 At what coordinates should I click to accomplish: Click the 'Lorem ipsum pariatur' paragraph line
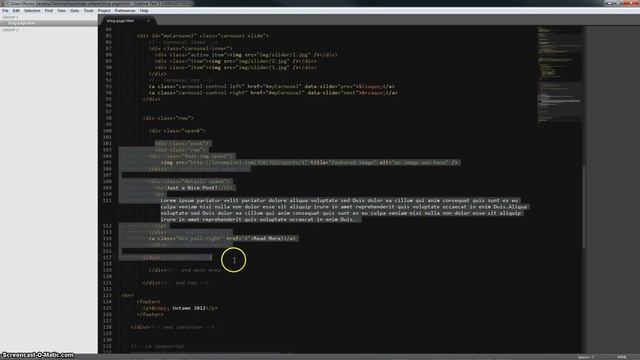point(339,200)
